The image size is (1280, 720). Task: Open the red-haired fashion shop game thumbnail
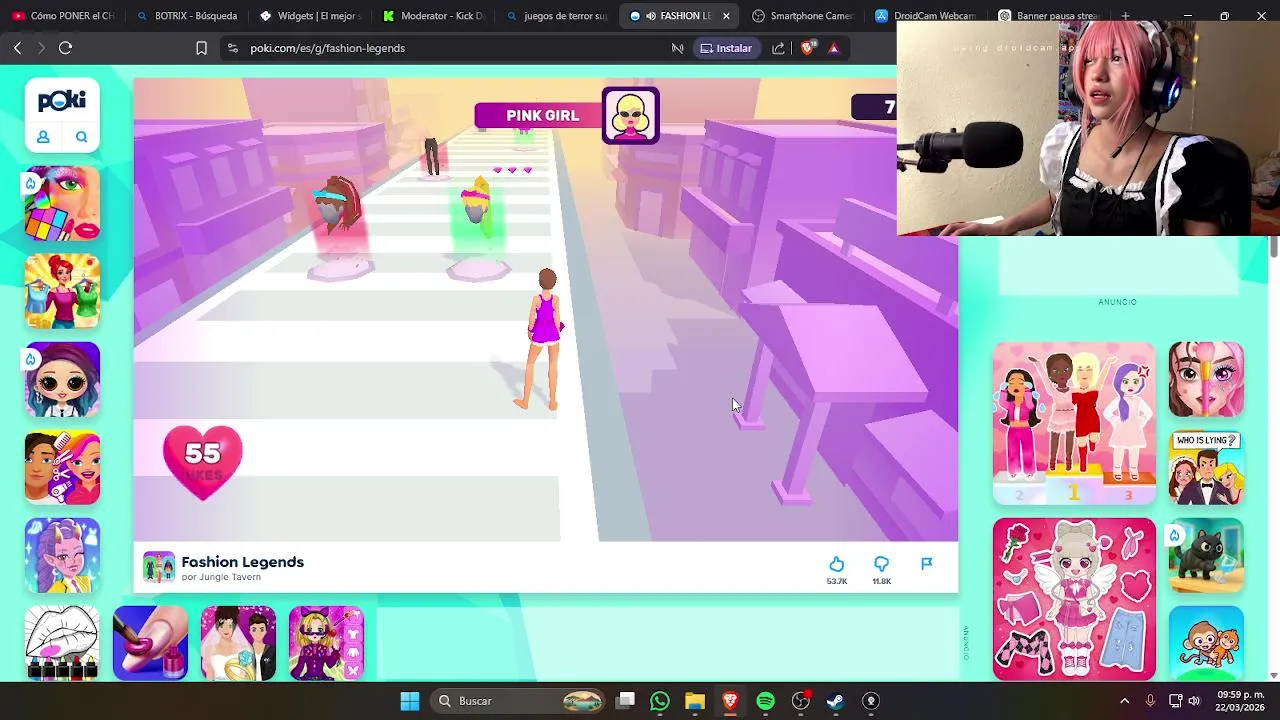(62, 291)
